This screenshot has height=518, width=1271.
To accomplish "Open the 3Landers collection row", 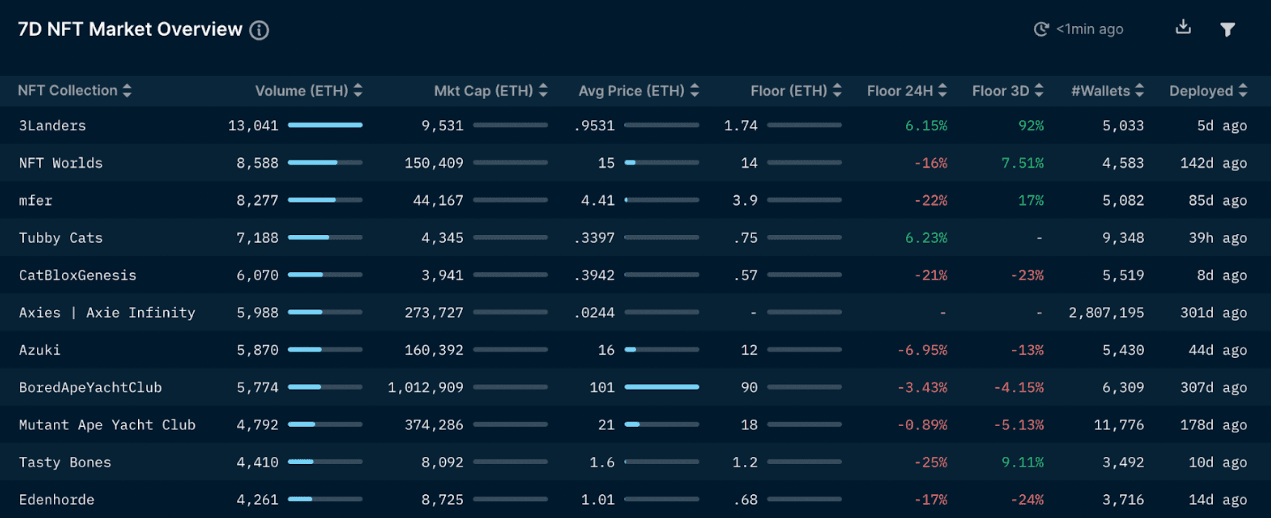I will coord(52,126).
